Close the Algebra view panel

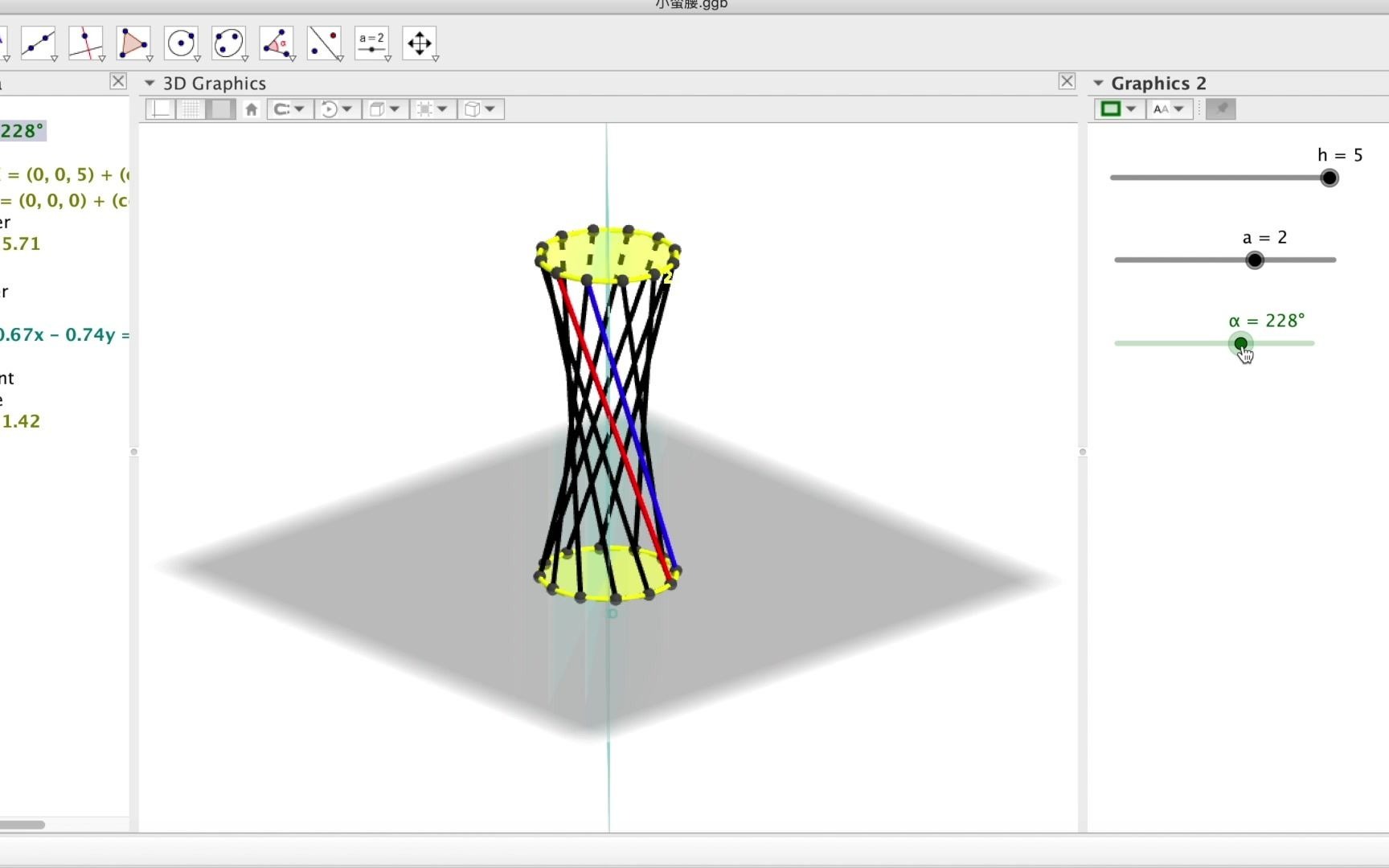point(118,81)
